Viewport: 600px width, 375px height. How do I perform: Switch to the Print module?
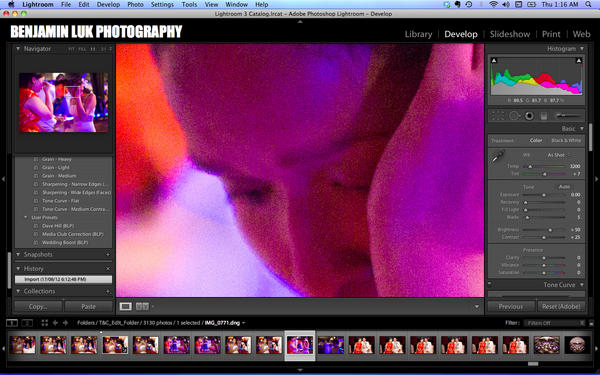pyautogui.click(x=551, y=34)
